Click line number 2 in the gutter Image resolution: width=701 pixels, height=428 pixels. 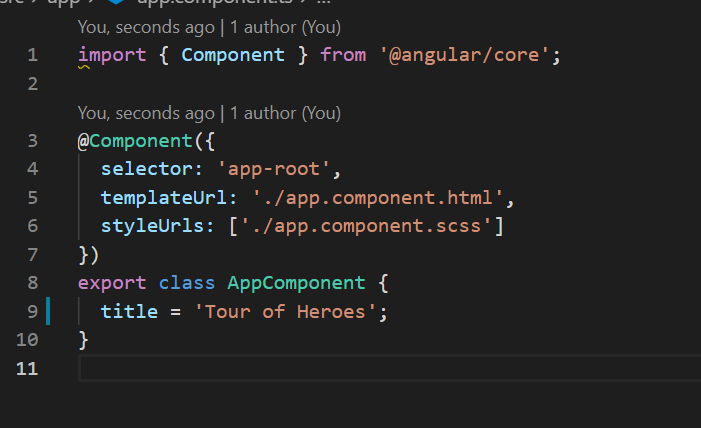point(33,84)
